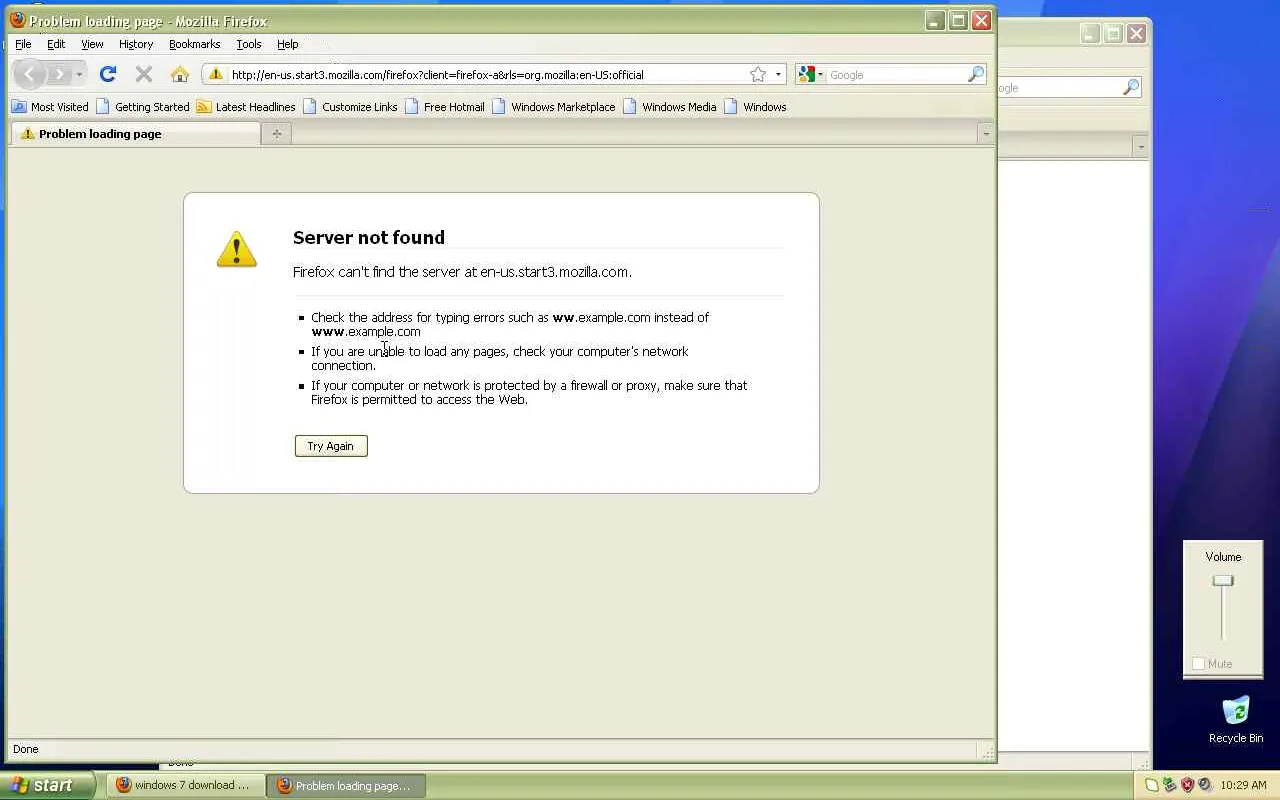Expand the Latest Headlines feed bookmark
The image size is (1280, 800).
point(246,107)
